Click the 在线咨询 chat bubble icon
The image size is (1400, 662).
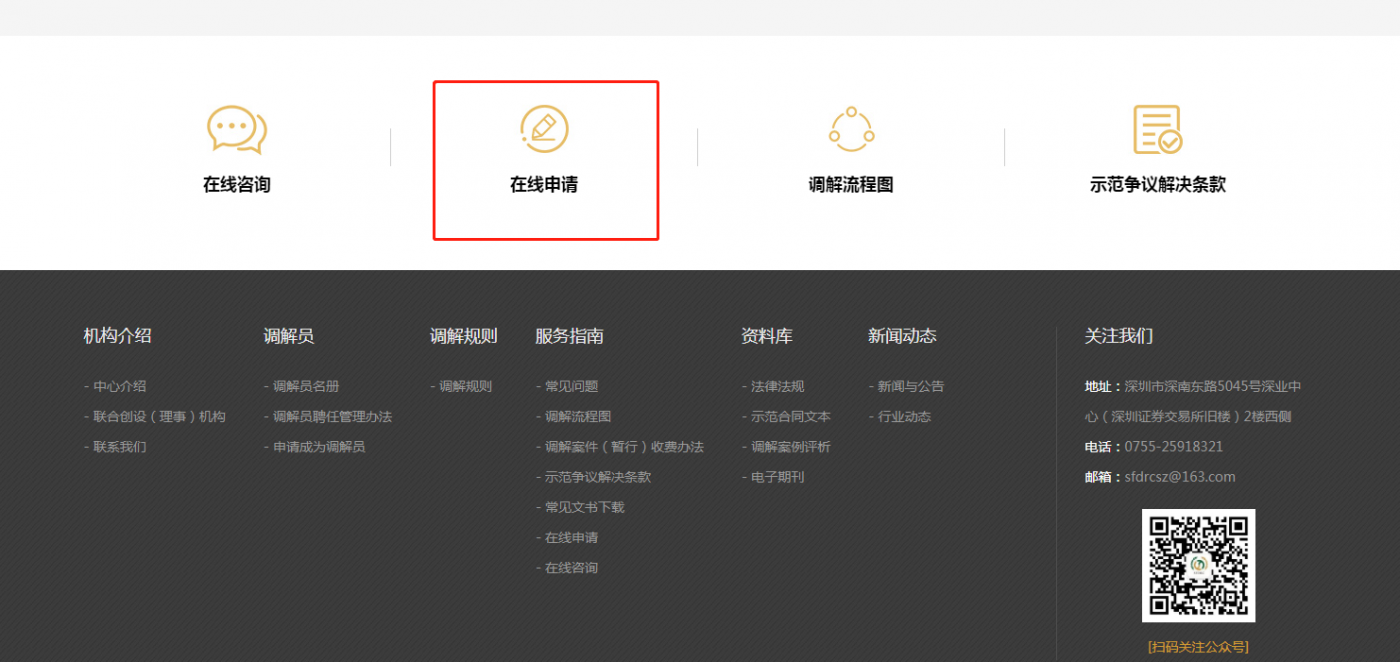click(237, 130)
